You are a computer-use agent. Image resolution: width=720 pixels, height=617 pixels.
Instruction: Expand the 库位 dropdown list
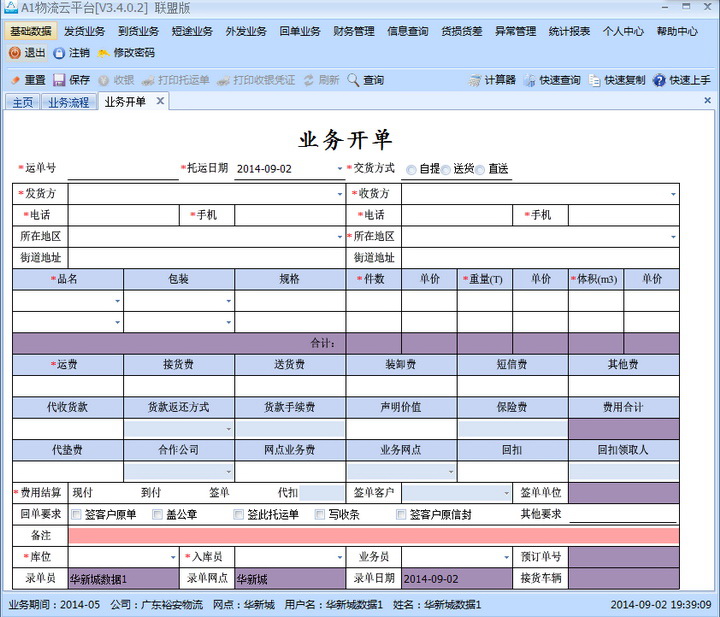click(x=172, y=557)
